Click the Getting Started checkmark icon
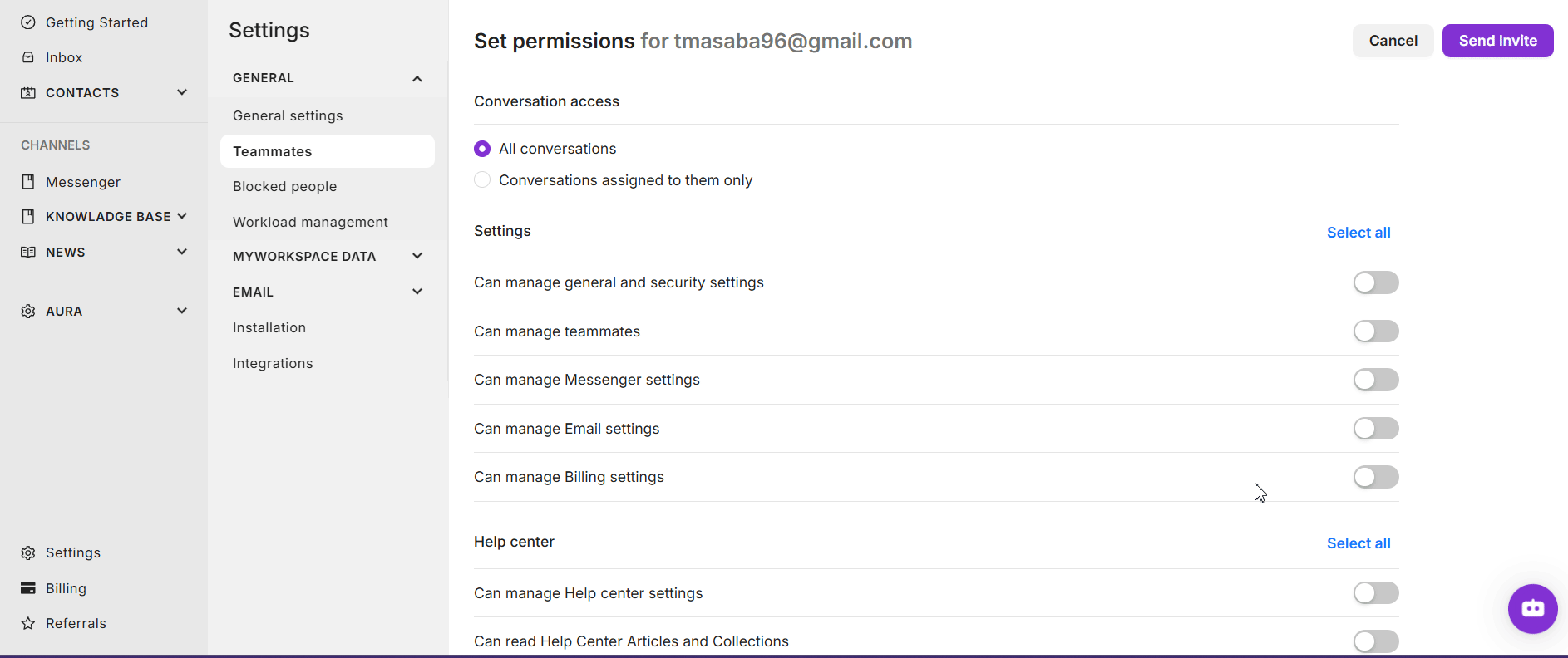The image size is (1568, 658). 28,22
